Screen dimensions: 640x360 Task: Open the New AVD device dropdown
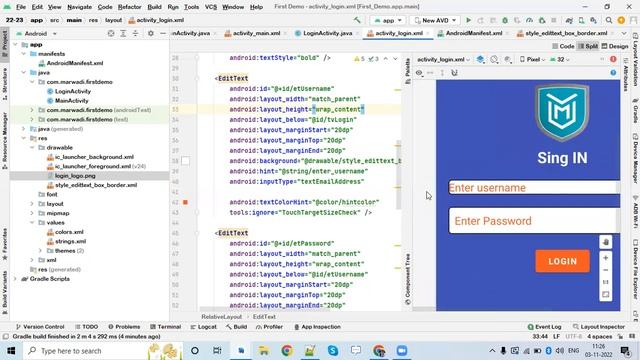435,20
